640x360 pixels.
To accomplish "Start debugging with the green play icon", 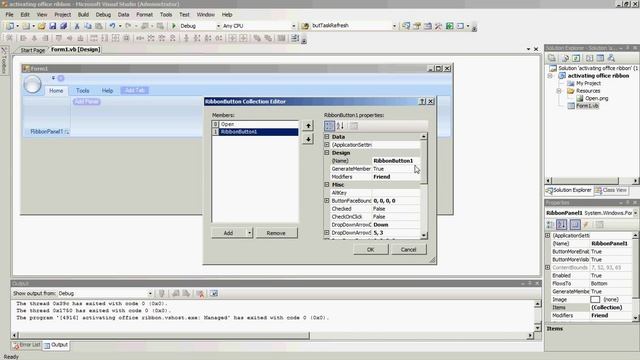I will tap(174, 26).
